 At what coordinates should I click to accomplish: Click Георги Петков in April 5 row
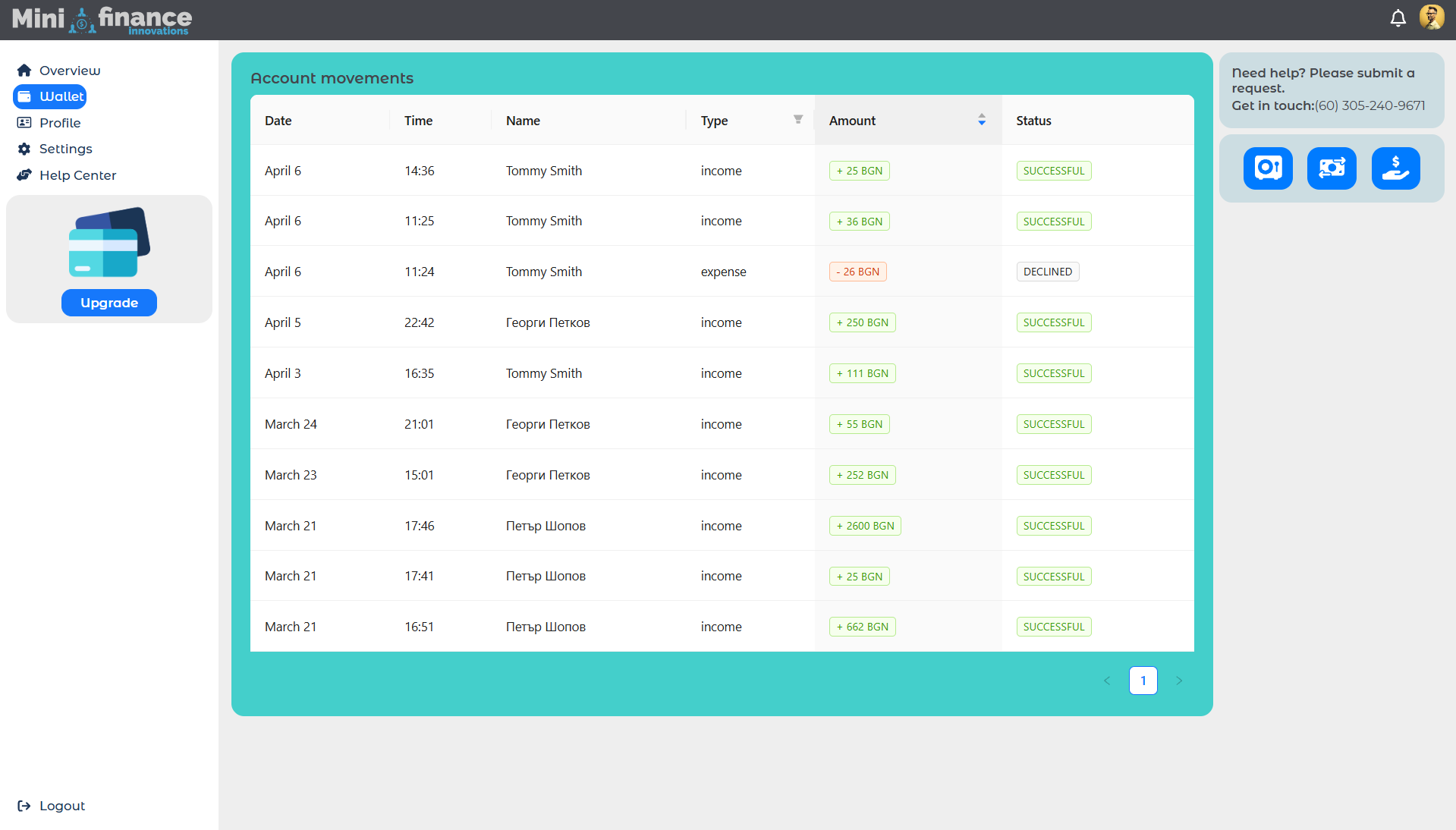coord(548,322)
